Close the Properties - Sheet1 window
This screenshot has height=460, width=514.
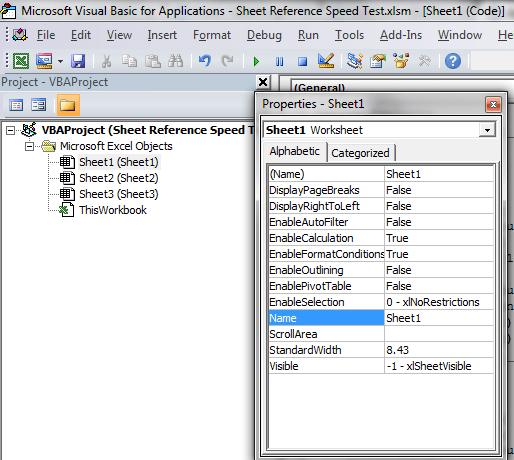pyautogui.click(x=493, y=105)
